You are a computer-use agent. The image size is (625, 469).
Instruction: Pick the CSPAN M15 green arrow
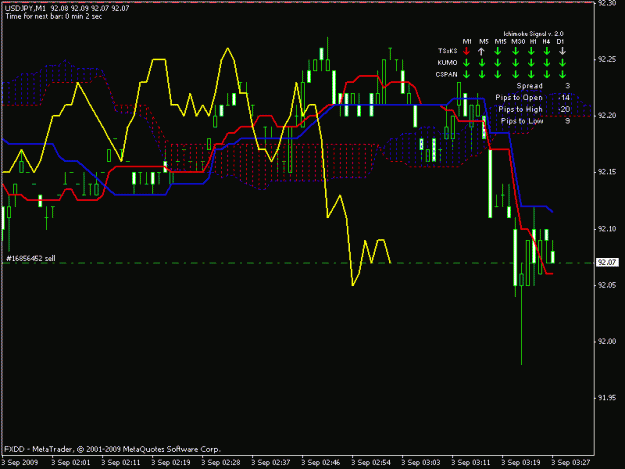(497, 75)
